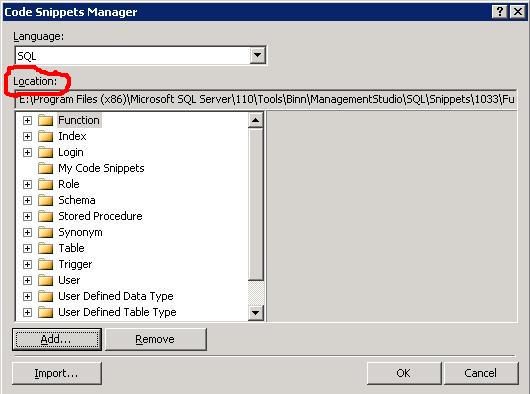
Task: Click the Location path field
Action: [x=266, y=99]
